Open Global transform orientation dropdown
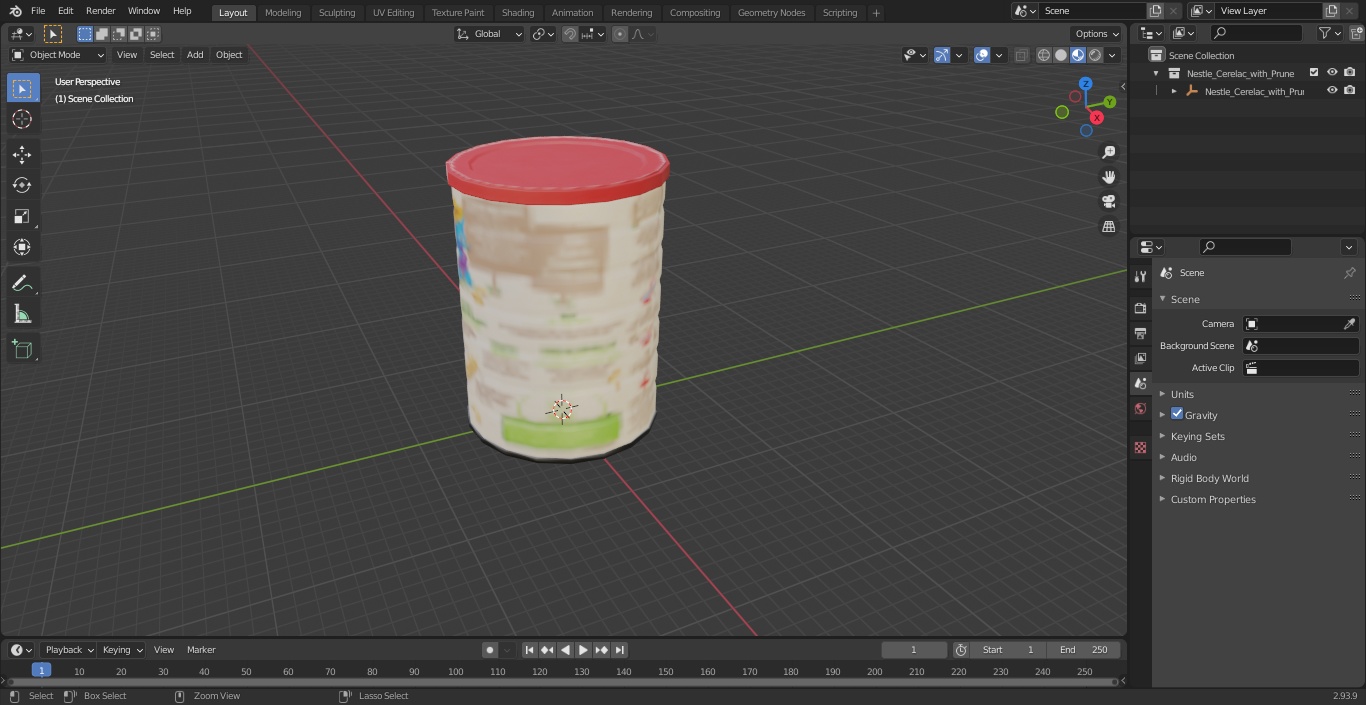 tap(490, 34)
